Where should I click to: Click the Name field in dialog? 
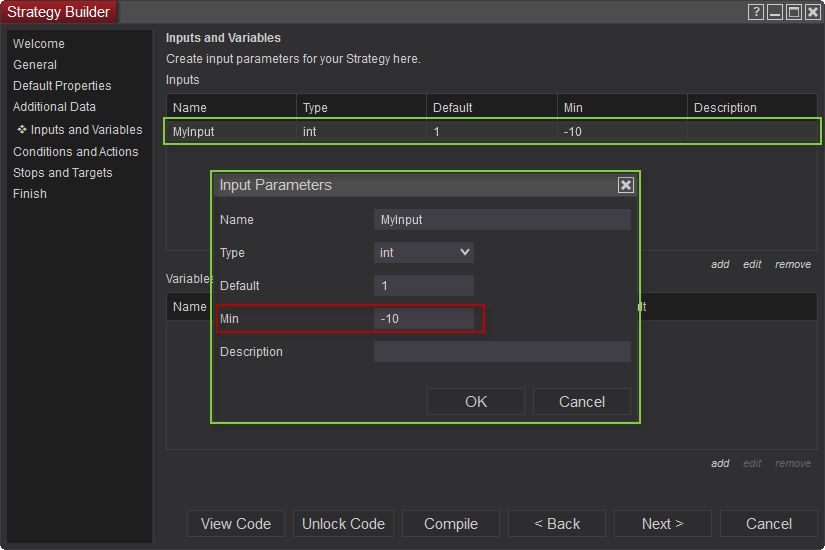[502, 220]
